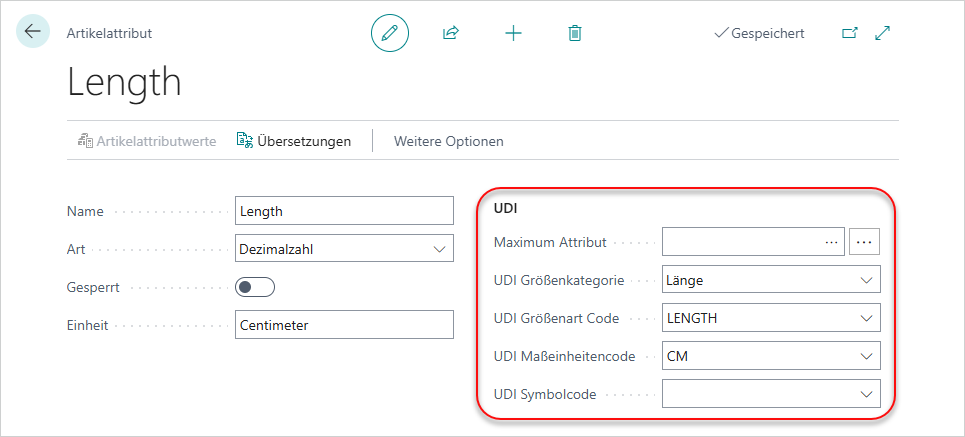The height and width of the screenshot is (437, 965).
Task: Click into the Name input field
Action: click(x=344, y=211)
